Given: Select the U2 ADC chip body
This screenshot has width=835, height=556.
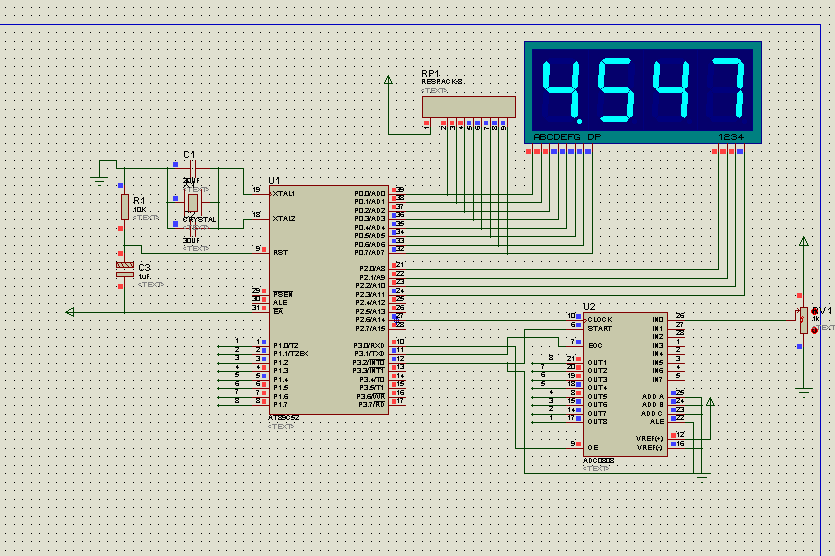Looking at the screenshot, I should pyautogui.click(x=625, y=384).
